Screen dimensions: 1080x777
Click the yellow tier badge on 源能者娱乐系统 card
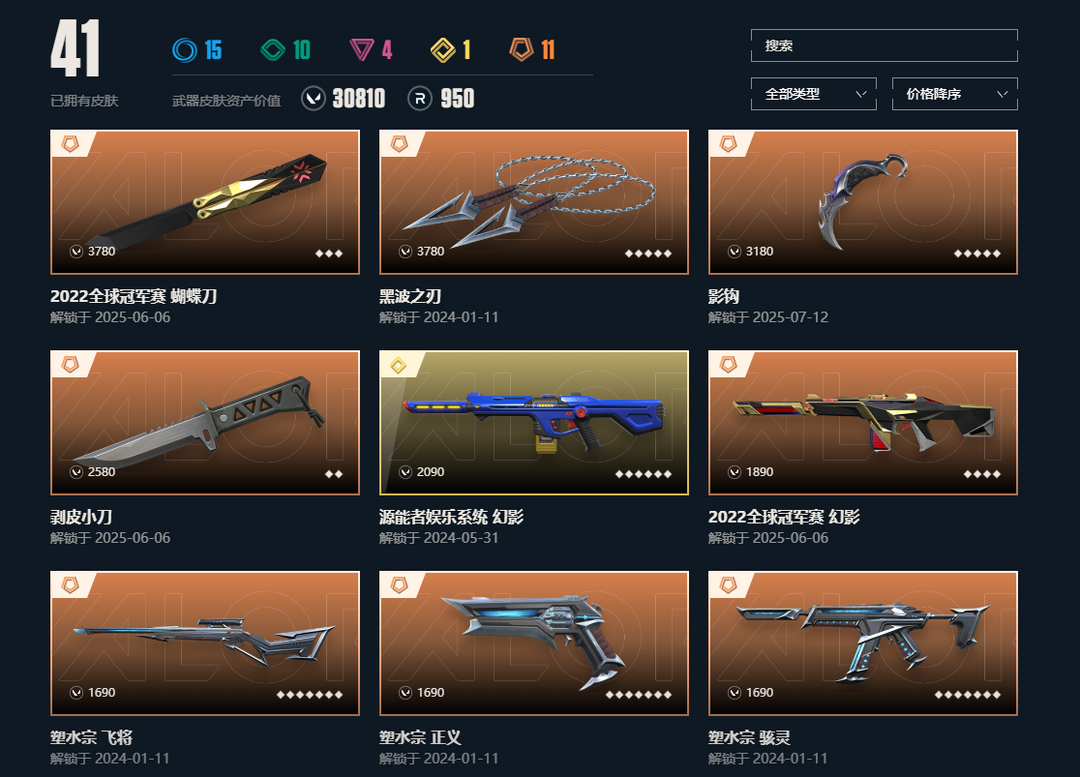point(399,365)
